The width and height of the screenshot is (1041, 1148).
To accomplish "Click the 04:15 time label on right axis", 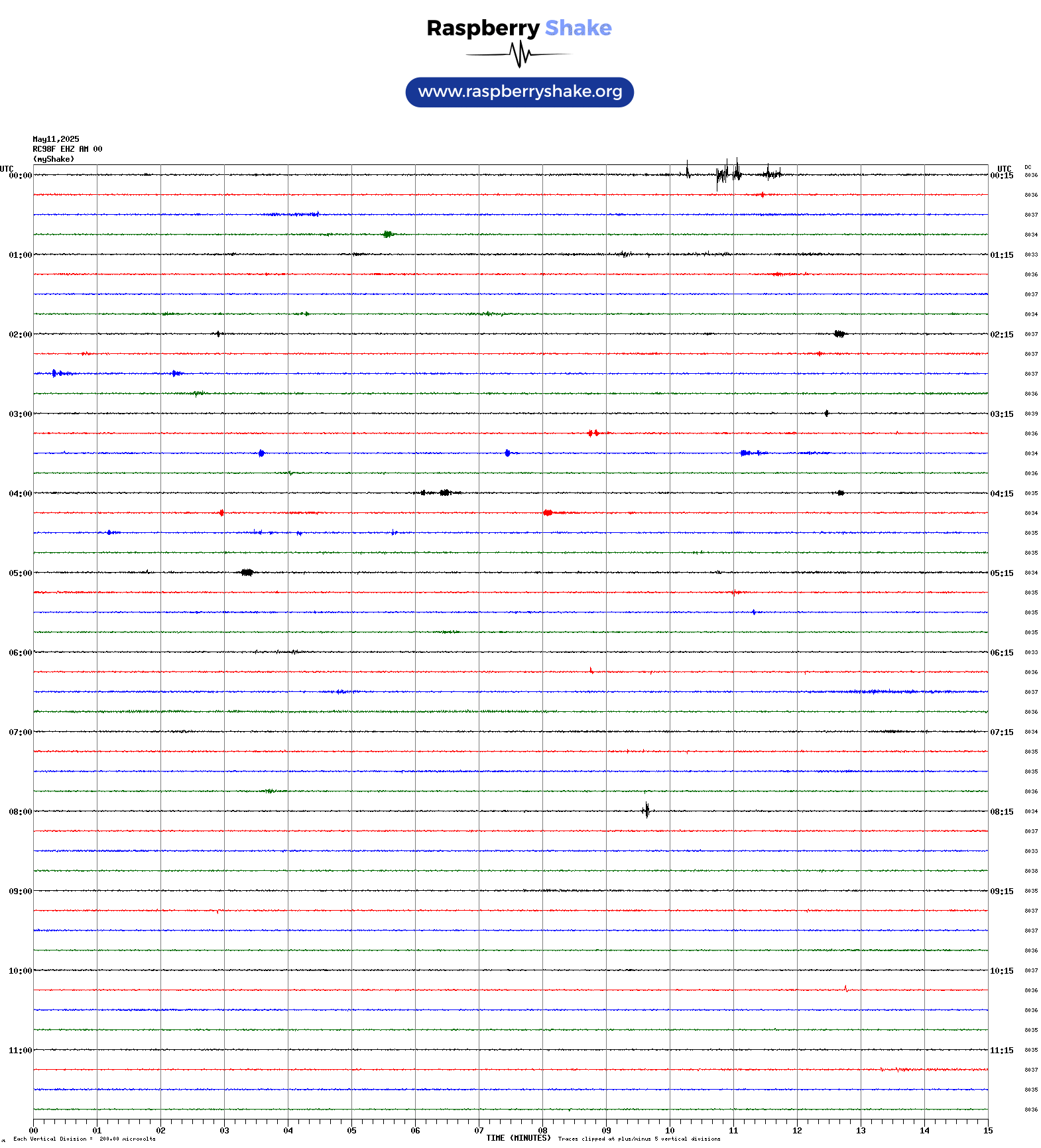I will (x=1002, y=494).
